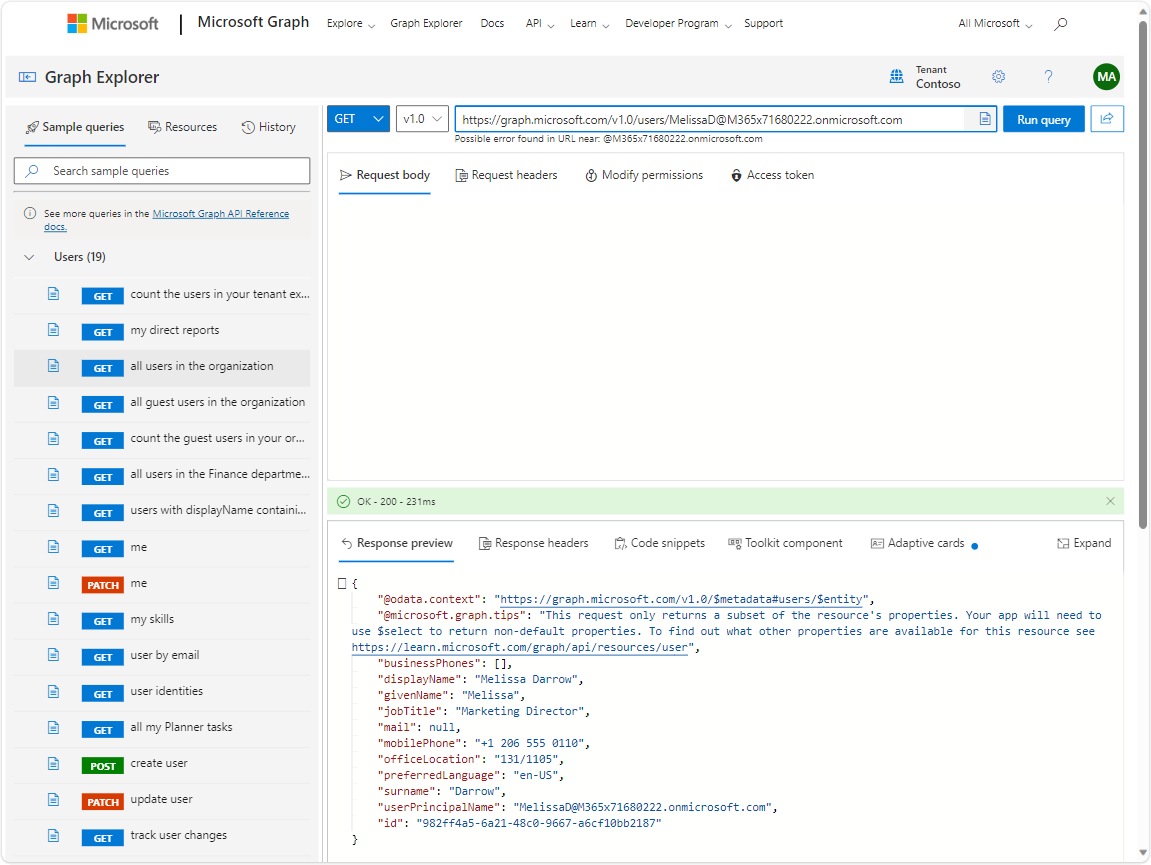
Task: Open the Access token tab
Action: coord(772,175)
